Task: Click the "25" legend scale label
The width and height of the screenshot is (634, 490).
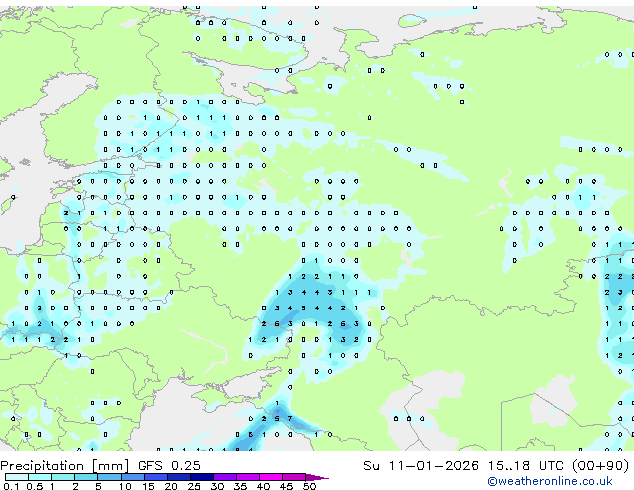Action: (x=194, y=486)
